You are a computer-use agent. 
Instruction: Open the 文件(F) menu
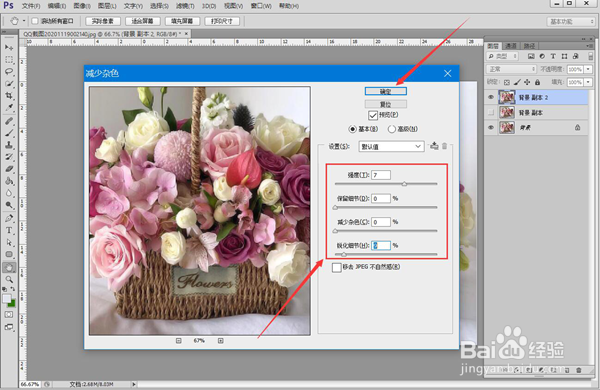click(x=31, y=6)
